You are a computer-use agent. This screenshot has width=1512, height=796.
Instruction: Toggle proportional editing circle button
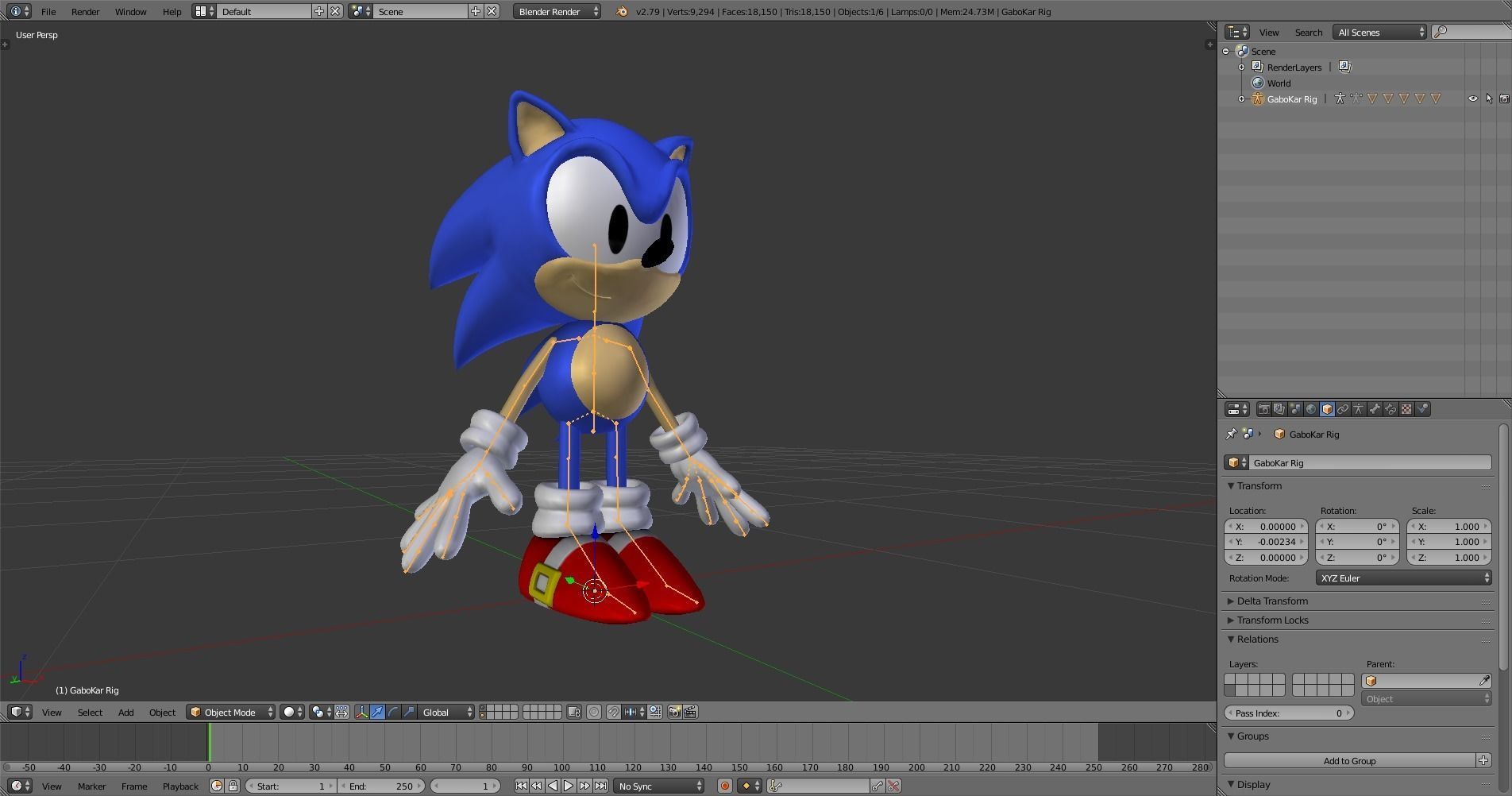pyautogui.click(x=593, y=712)
